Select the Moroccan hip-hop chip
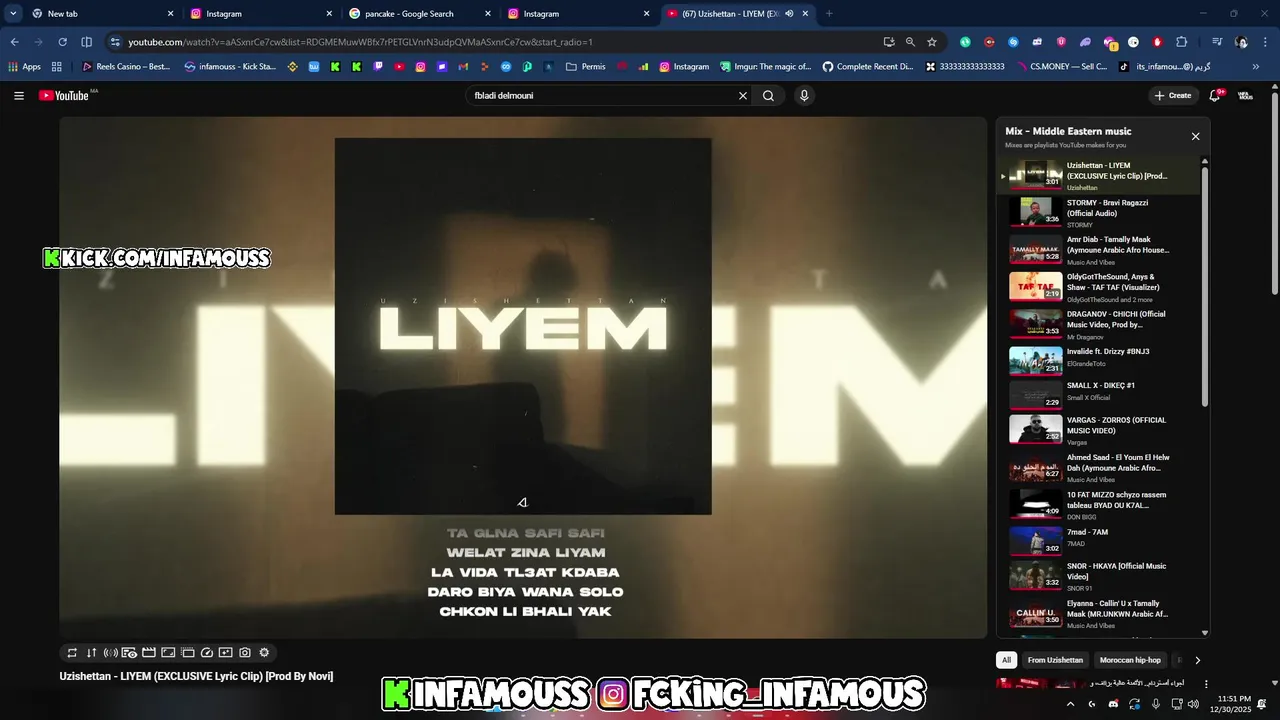The height and width of the screenshot is (720, 1280). 1130,660
